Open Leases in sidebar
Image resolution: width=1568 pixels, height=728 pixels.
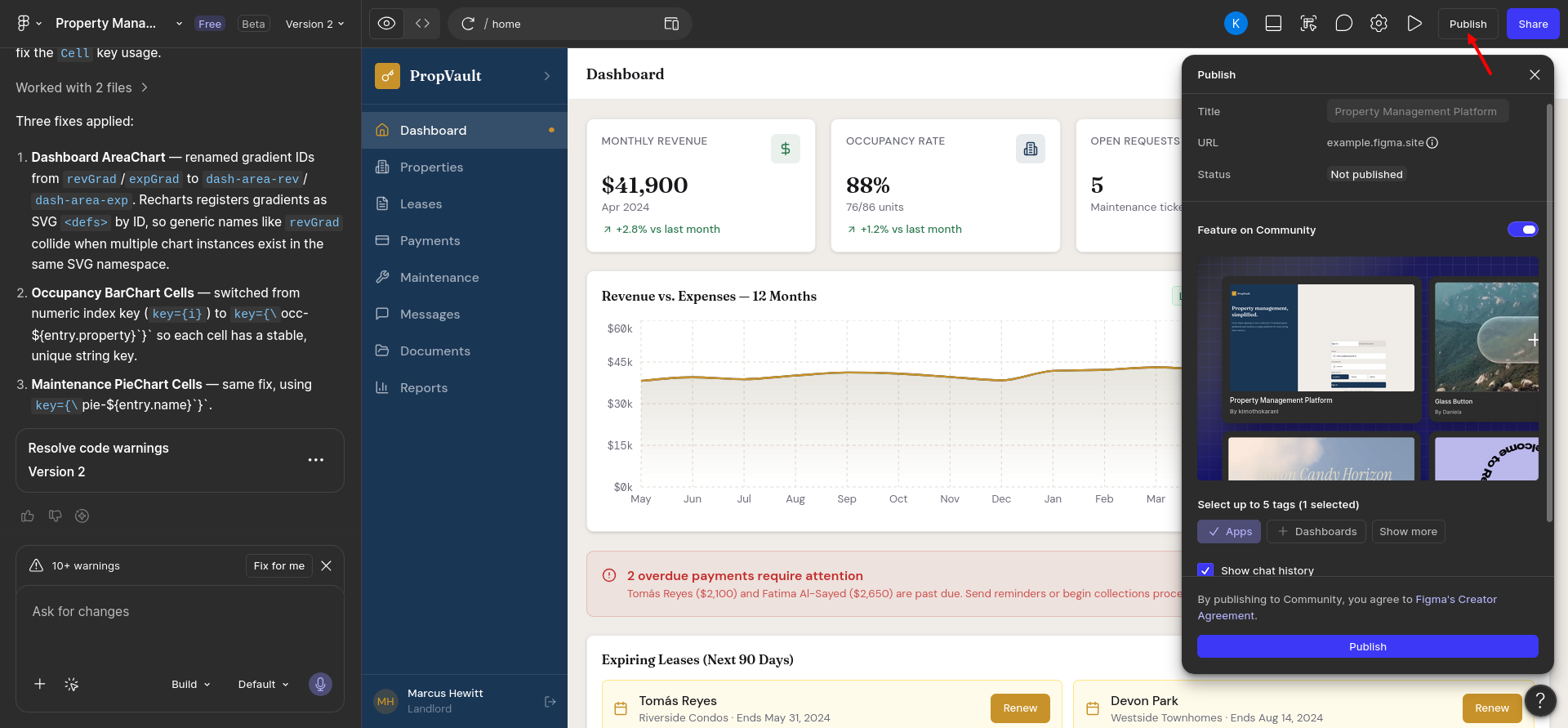[x=465, y=203]
